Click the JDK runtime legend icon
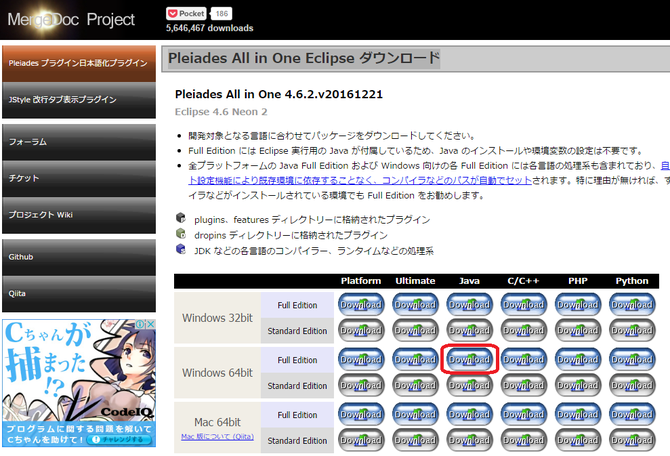Viewport: 670px width, 456px height. pos(181,249)
